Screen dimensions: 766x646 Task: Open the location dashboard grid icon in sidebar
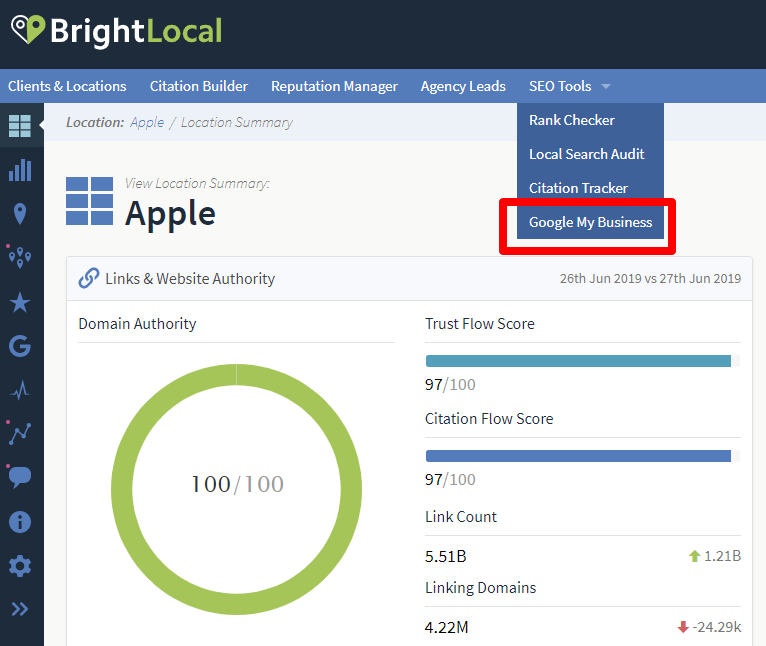point(20,126)
